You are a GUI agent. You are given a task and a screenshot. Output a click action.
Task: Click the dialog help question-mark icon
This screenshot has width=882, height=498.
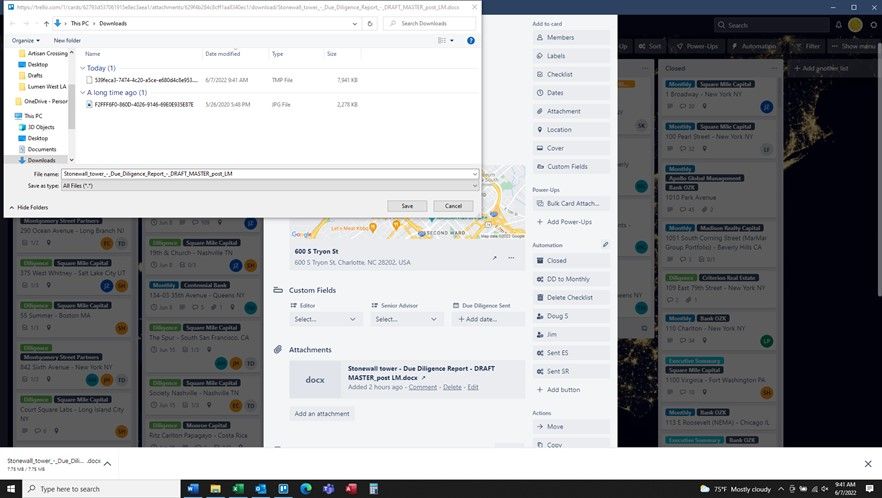pos(471,41)
